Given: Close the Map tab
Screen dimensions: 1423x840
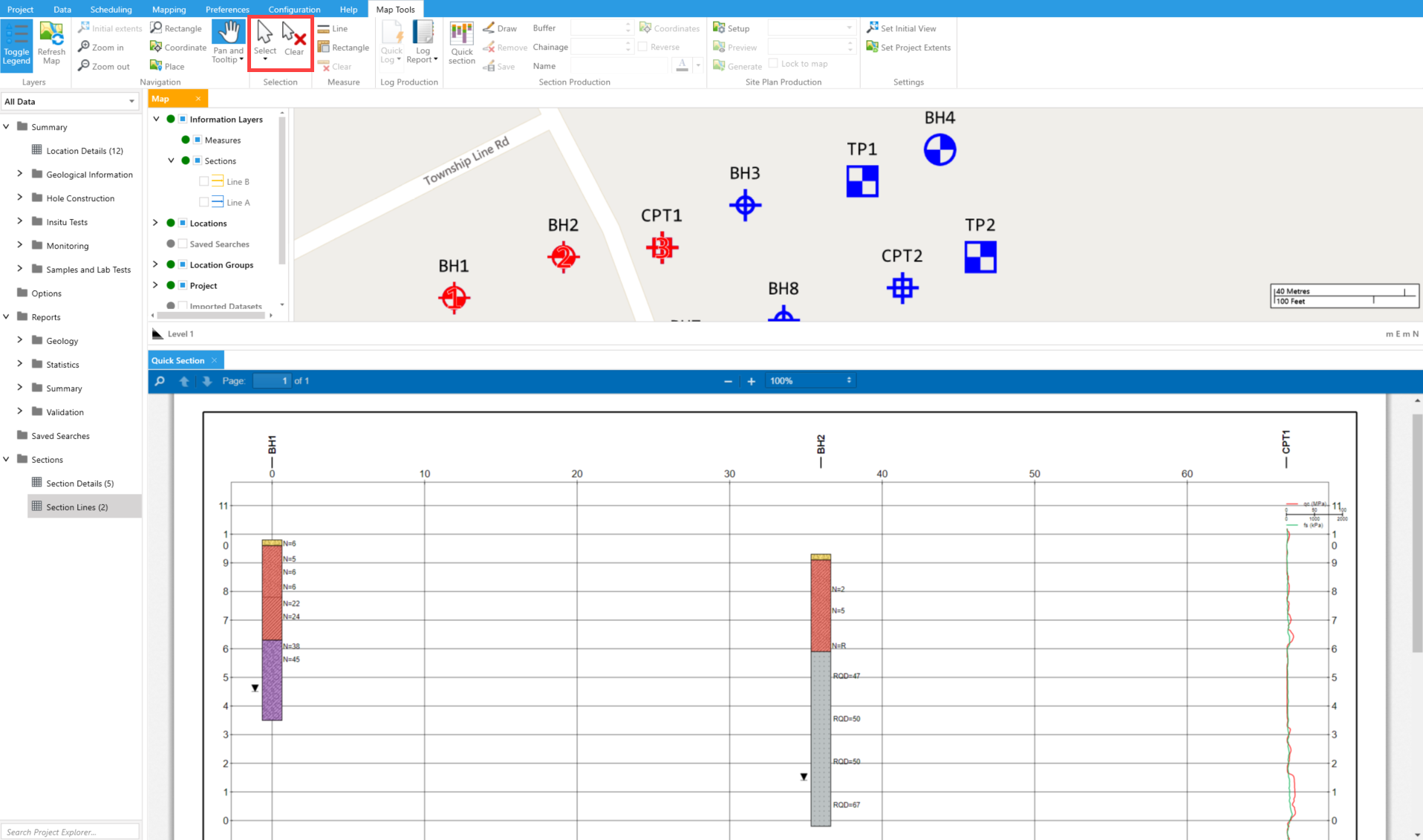Looking at the screenshot, I should tap(198, 99).
